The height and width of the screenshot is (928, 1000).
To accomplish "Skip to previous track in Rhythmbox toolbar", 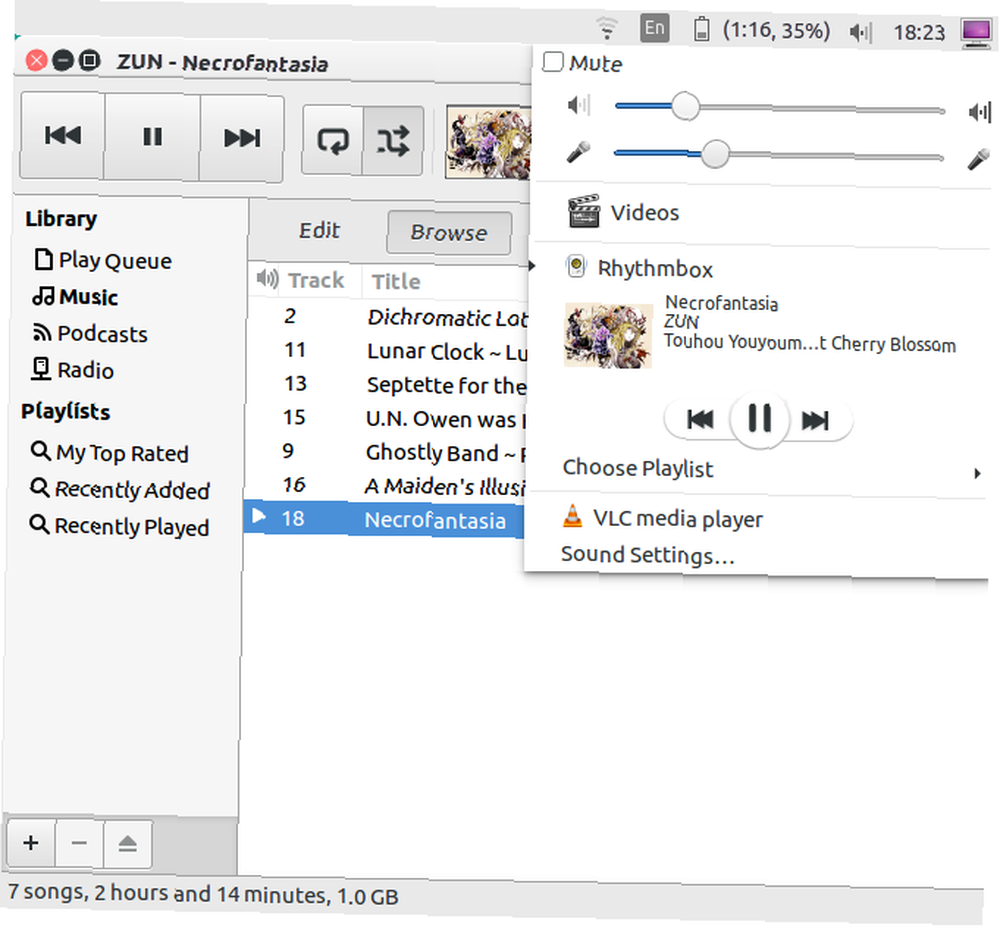I will click(x=62, y=136).
